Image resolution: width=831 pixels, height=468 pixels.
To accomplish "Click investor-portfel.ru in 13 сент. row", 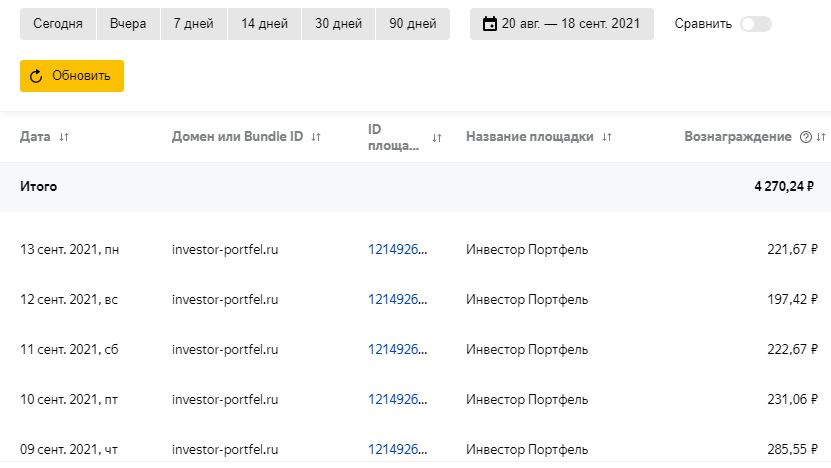I will pos(225,249).
